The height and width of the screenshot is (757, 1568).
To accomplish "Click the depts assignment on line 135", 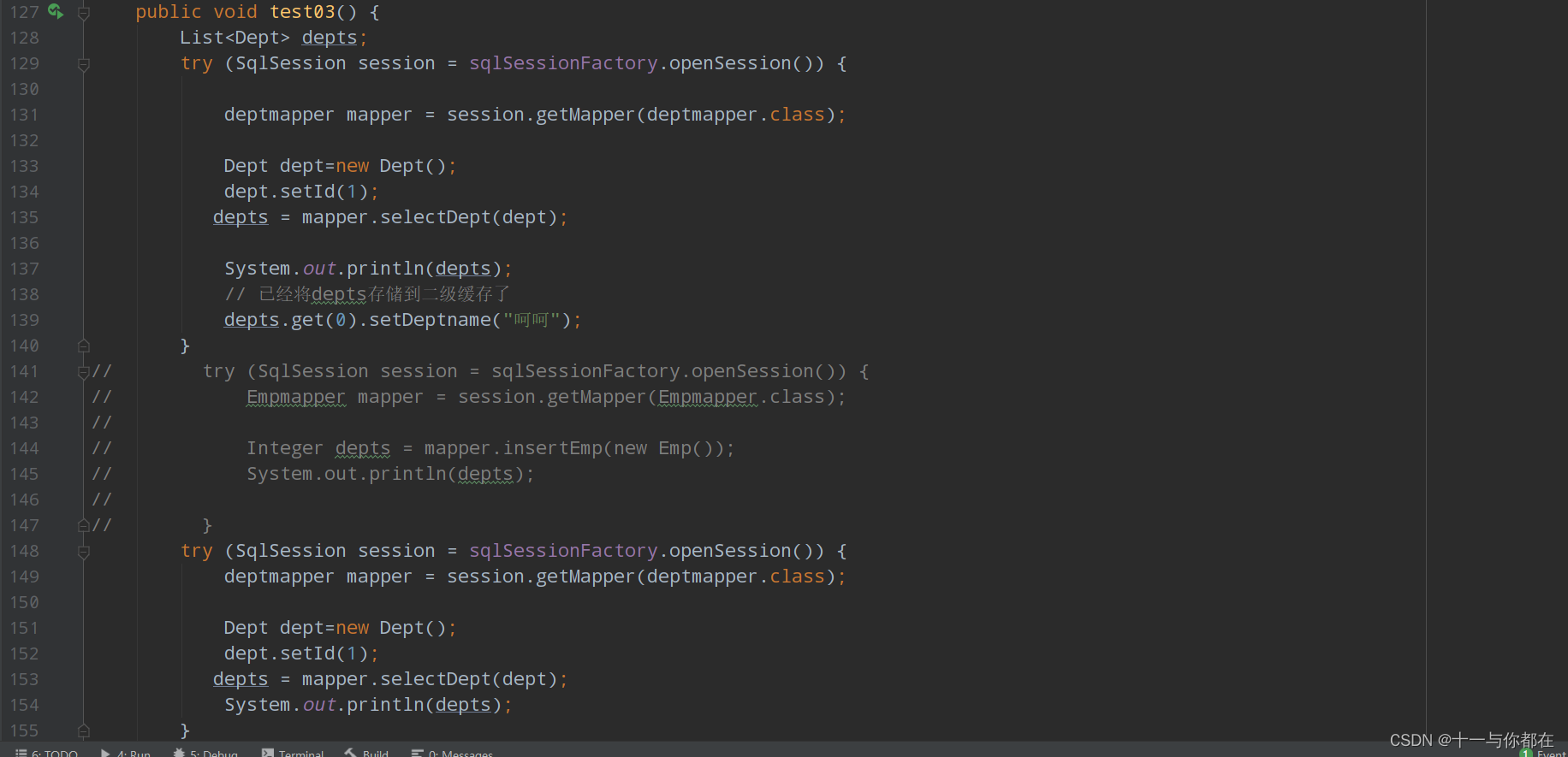I will tap(241, 217).
